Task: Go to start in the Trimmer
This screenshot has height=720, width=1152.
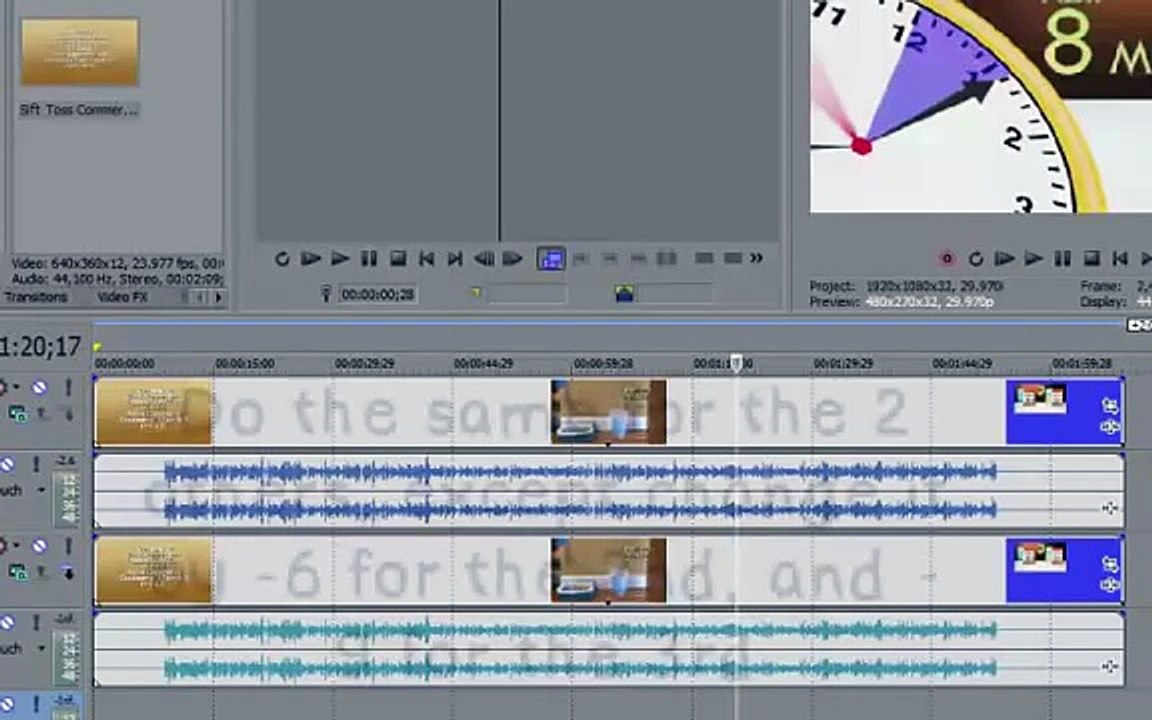Action: click(x=426, y=259)
